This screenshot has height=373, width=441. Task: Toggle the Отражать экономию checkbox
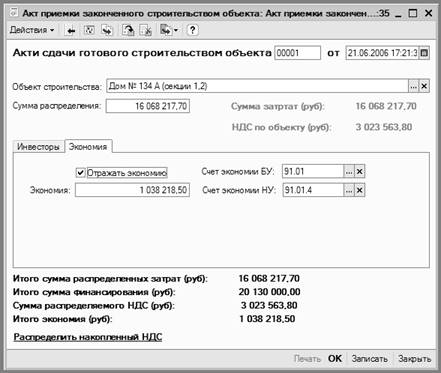pyautogui.click(x=80, y=173)
